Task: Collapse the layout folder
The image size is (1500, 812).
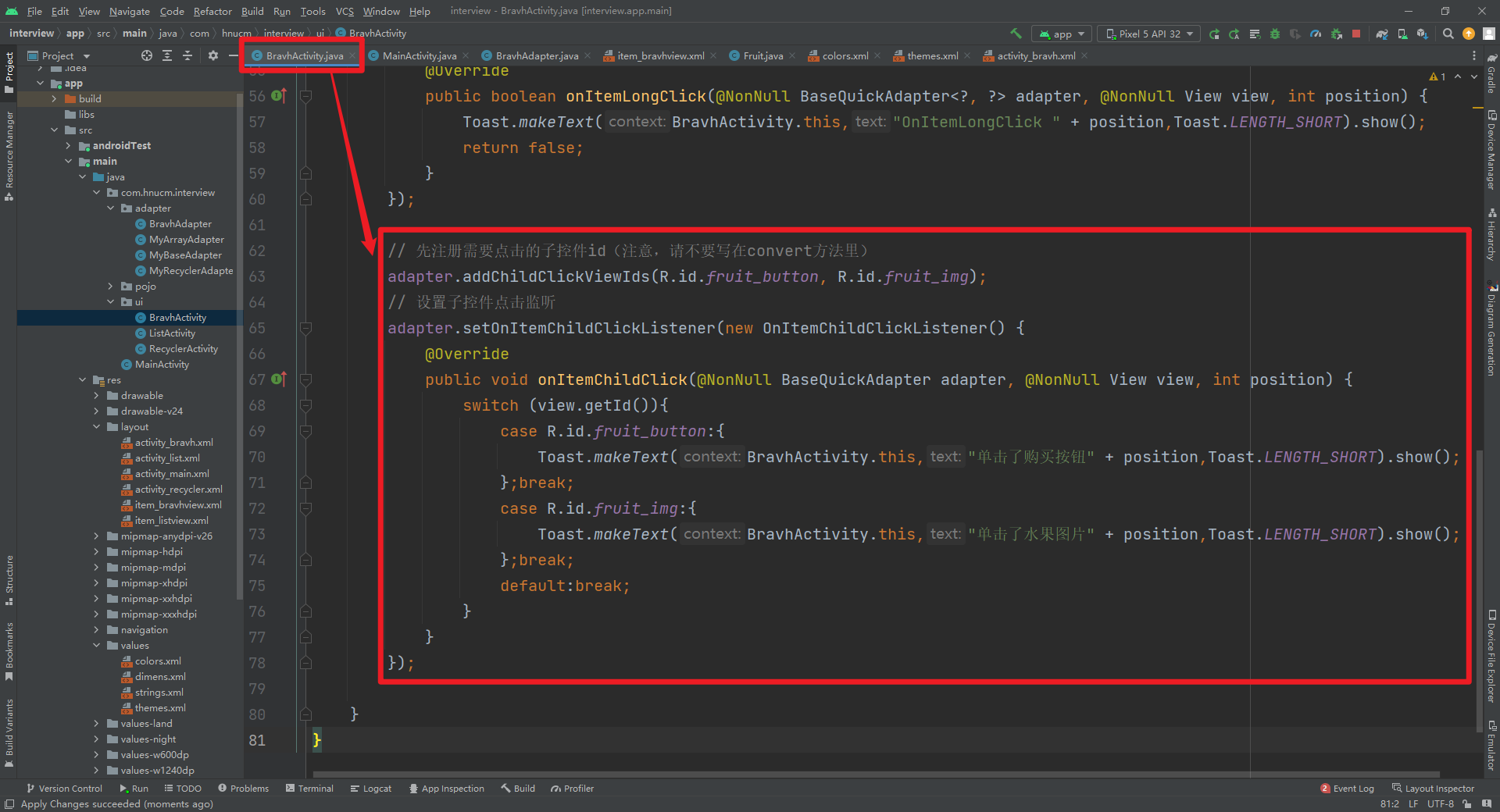Action: point(96,427)
